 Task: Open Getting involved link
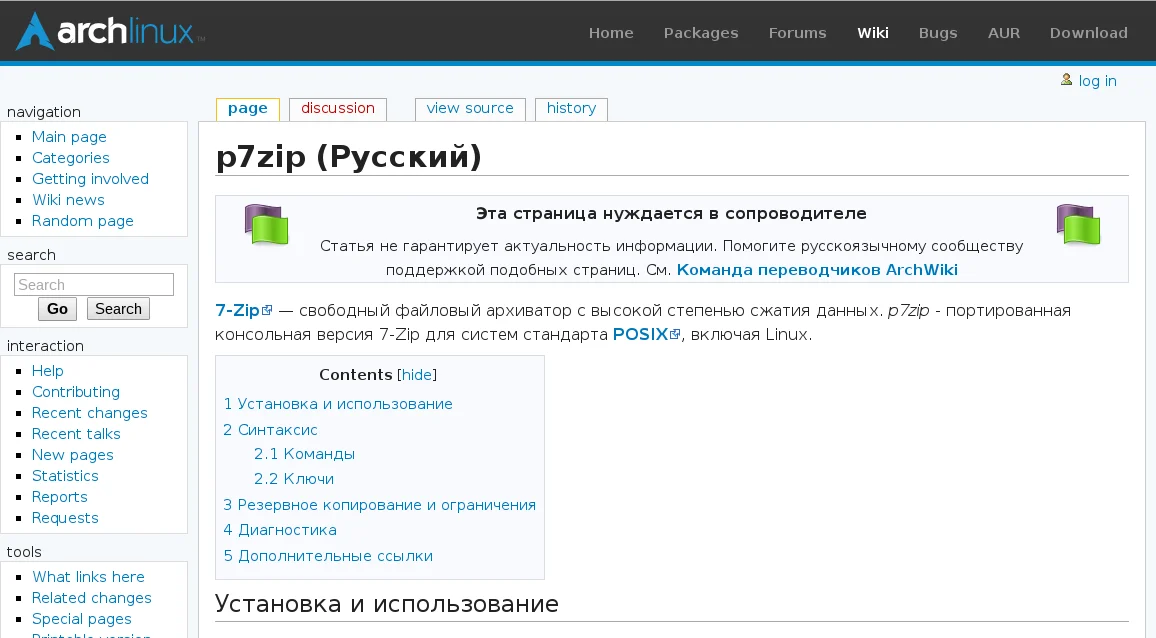(x=90, y=179)
